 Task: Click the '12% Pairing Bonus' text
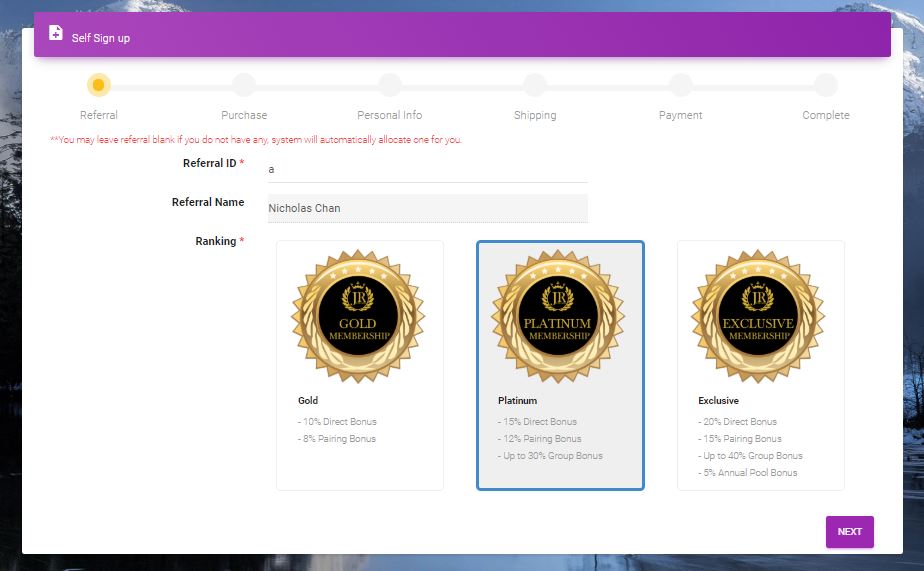pyautogui.click(x=540, y=439)
